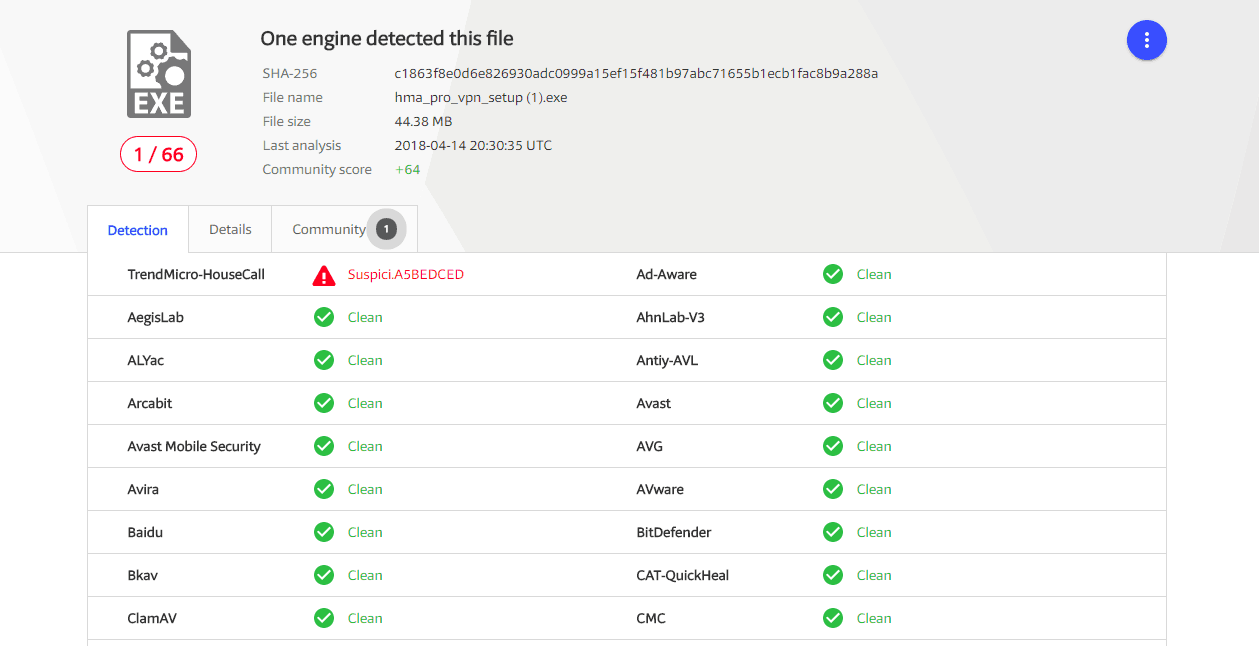Click the Community score field label
The width and height of the screenshot is (1259, 646).
click(317, 169)
